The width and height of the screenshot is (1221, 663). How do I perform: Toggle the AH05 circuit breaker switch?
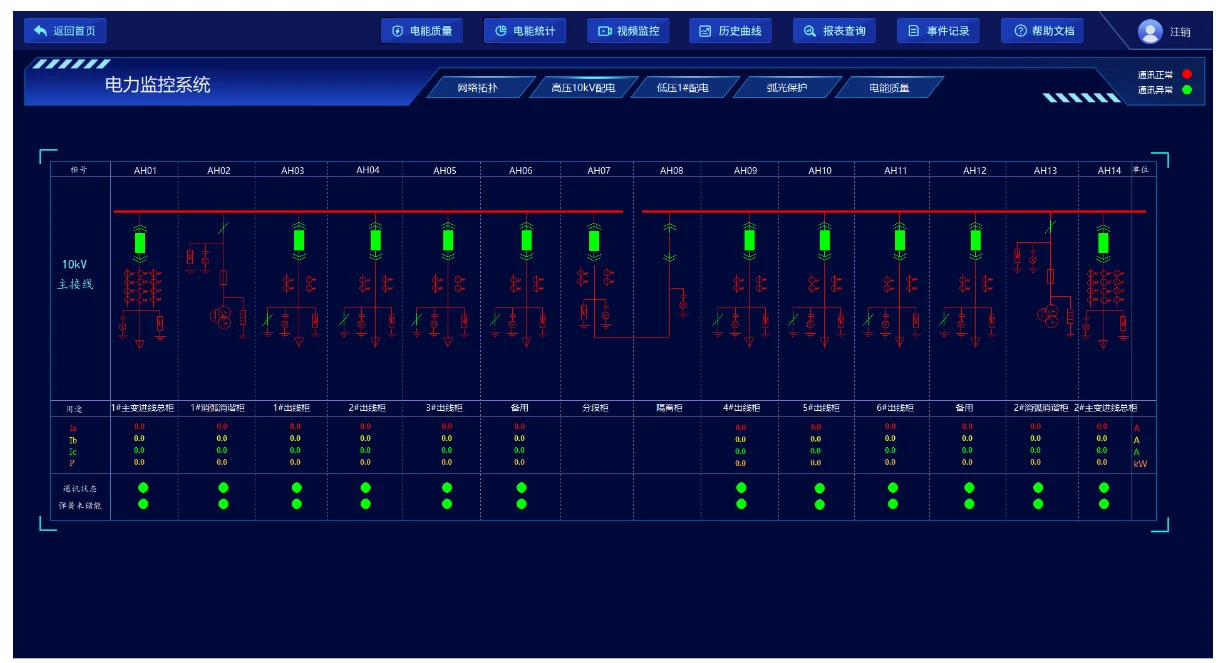(448, 241)
